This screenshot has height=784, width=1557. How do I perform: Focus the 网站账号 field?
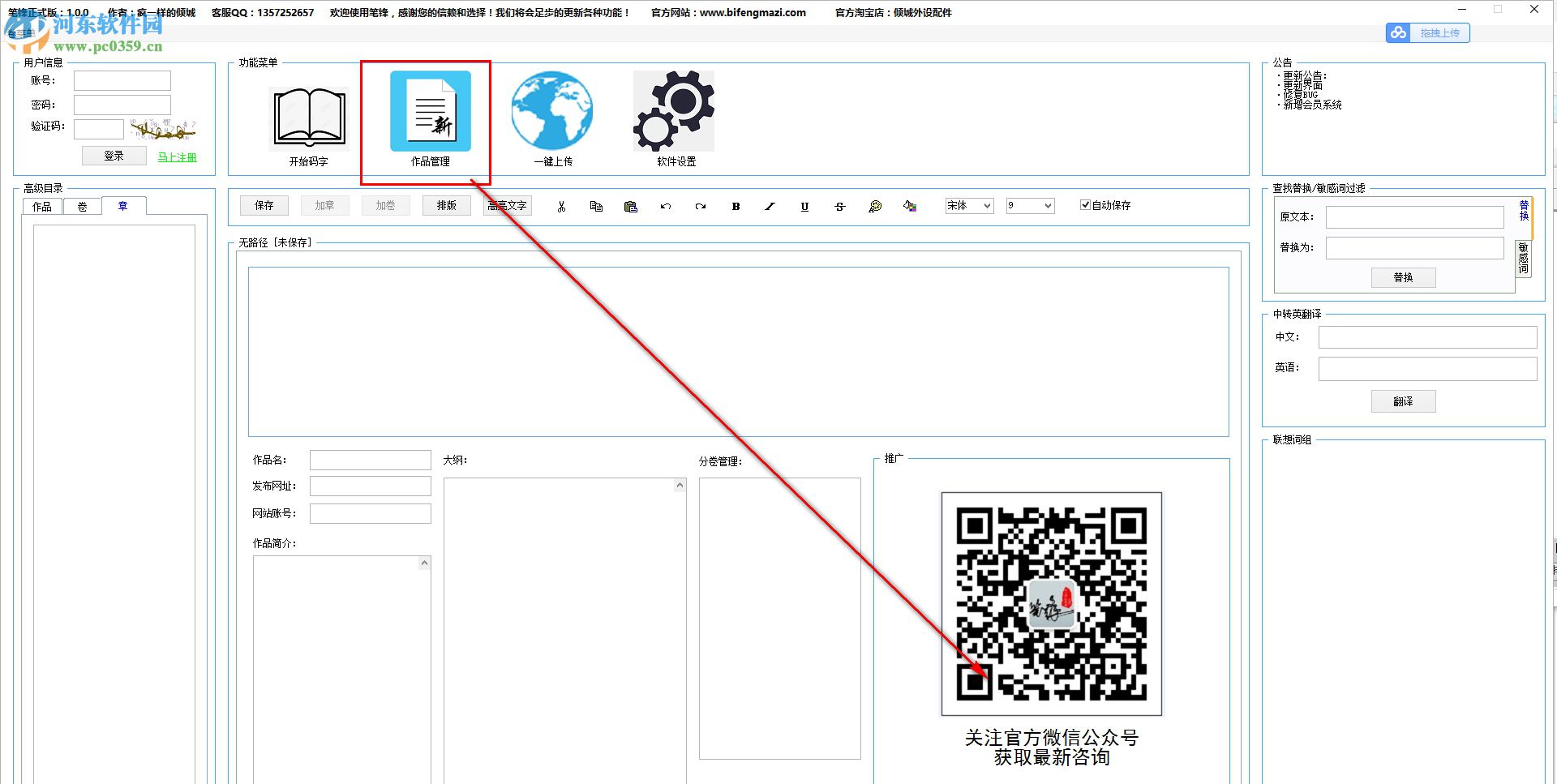371,513
